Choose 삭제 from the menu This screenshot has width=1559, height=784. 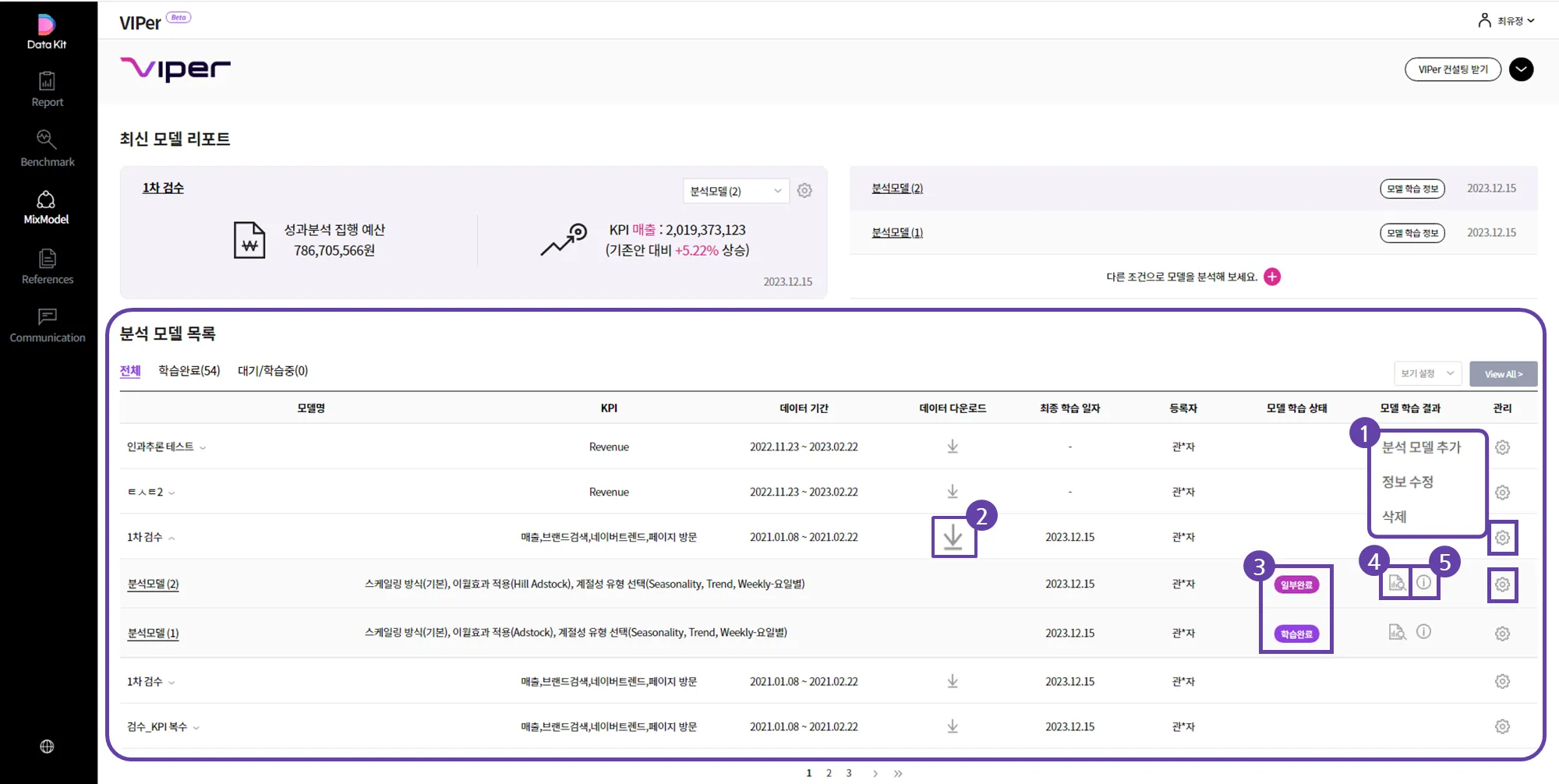click(x=1394, y=517)
